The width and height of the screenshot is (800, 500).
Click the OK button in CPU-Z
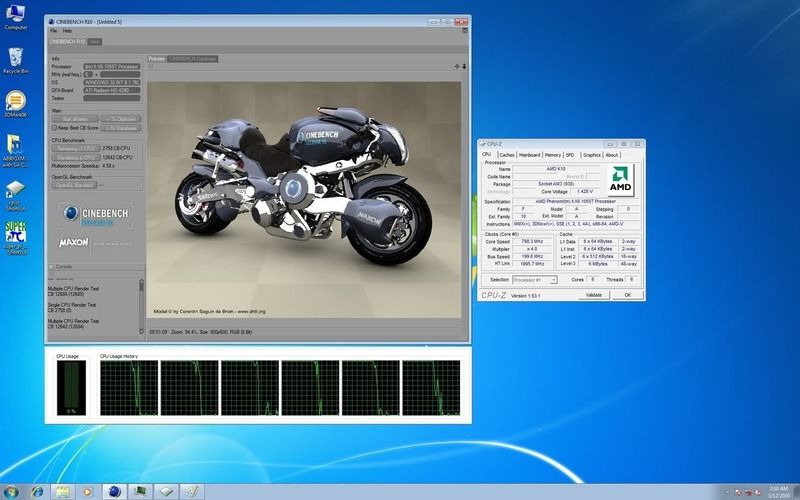click(x=628, y=295)
